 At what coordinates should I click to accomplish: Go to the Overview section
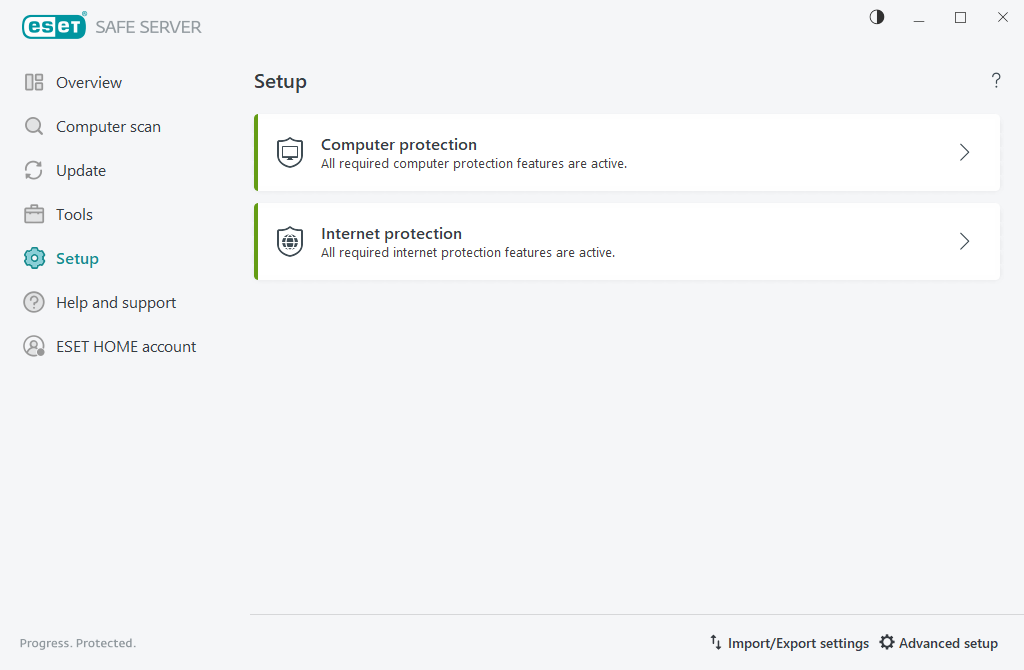[x=89, y=82]
